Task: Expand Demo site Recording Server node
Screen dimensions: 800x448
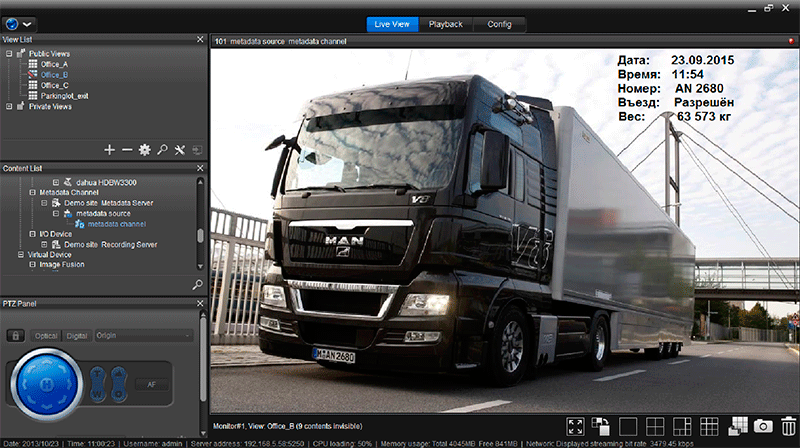Action: (x=44, y=244)
